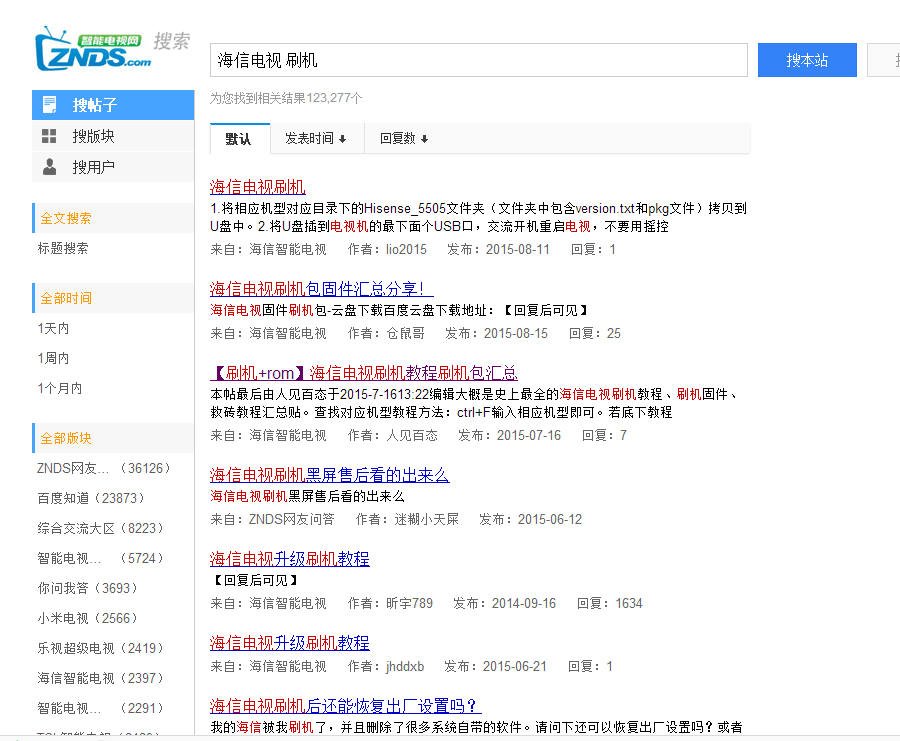Open 海信电视刷机包固件汇总分享! result

coord(321,289)
